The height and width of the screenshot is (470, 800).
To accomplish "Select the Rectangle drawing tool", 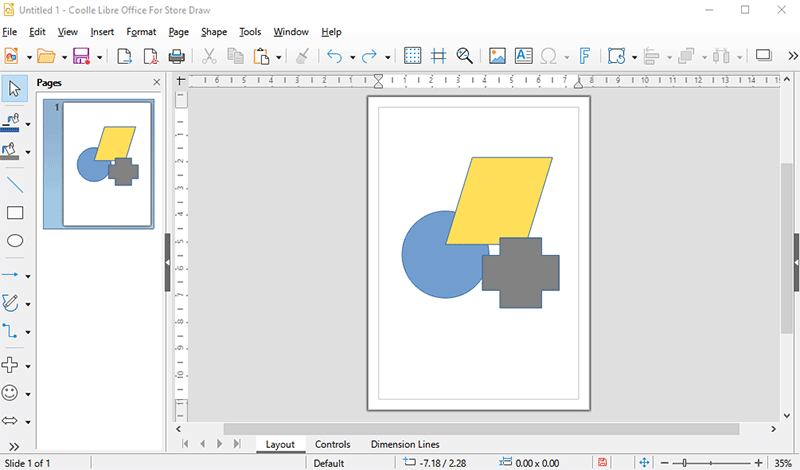I will point(15,213).
